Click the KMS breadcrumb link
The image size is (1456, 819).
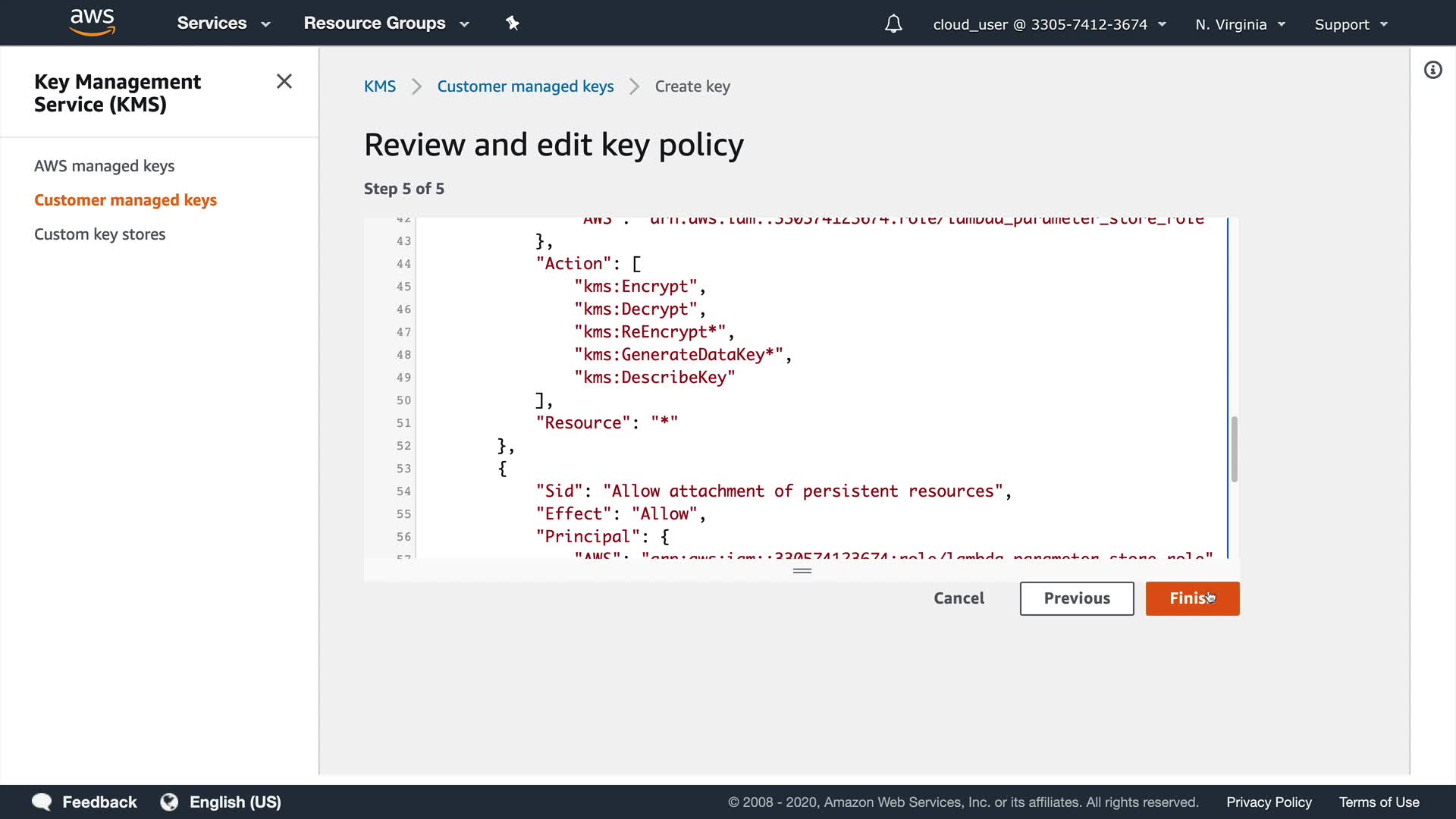pyautogui.click(x=379, y=86)
